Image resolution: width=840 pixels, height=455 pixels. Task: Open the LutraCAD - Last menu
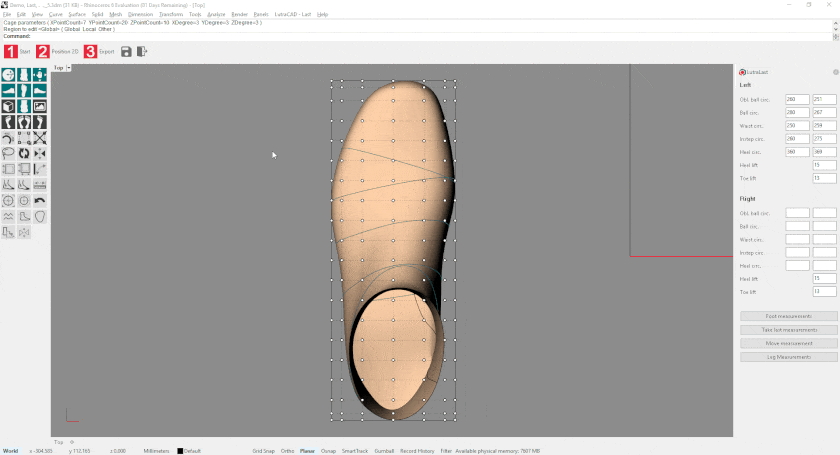point(295,15)
